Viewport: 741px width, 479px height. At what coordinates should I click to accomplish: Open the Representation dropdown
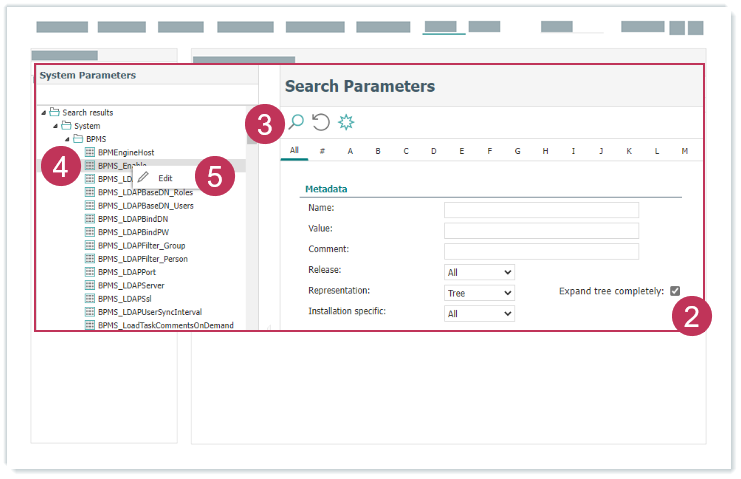click(479, 293)
